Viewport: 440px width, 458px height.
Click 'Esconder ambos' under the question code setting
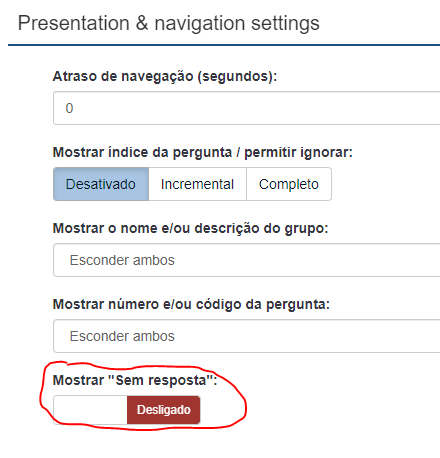point(122,336)
